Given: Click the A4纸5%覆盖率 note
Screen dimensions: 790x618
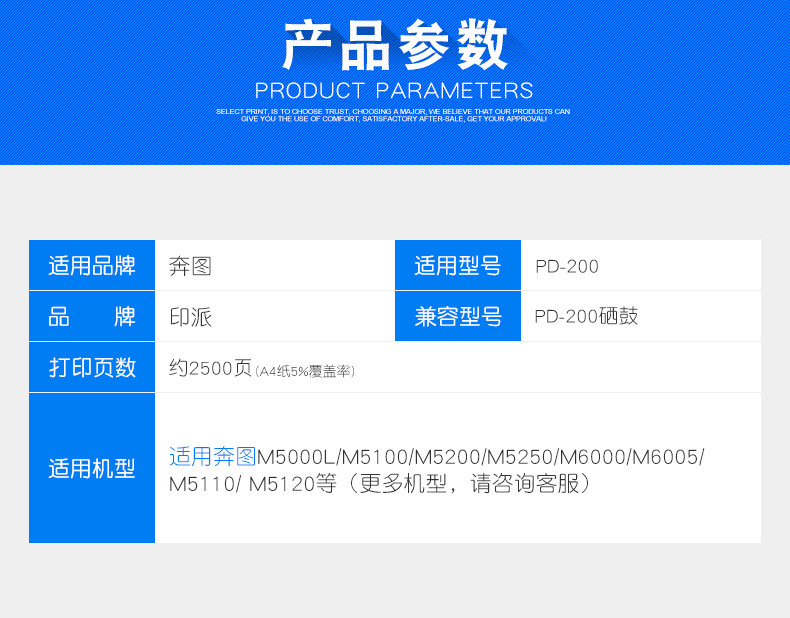Looking at the screenshot, I should (305, 372).
